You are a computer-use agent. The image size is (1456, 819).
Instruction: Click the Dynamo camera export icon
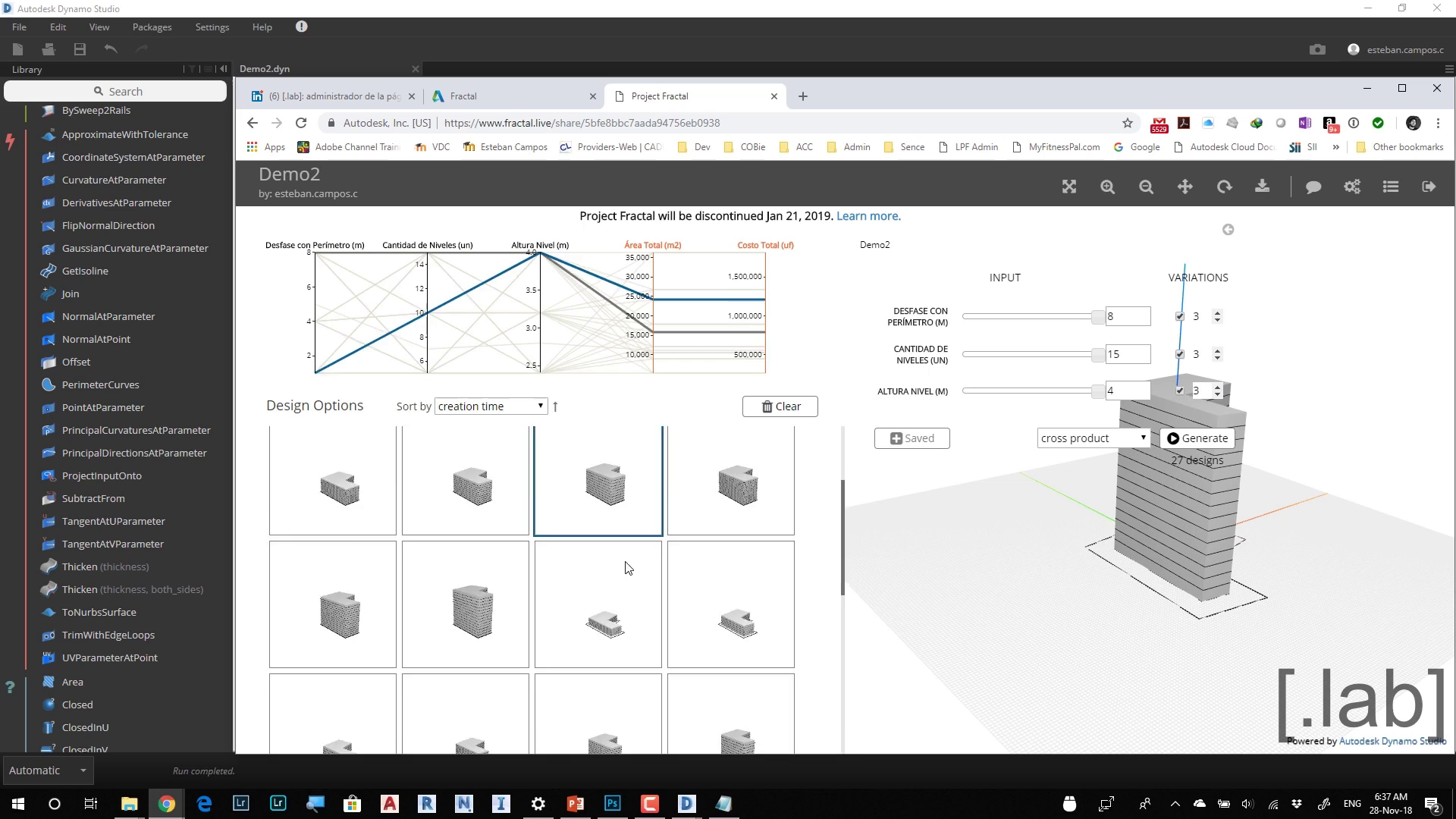coord(1317,49)
